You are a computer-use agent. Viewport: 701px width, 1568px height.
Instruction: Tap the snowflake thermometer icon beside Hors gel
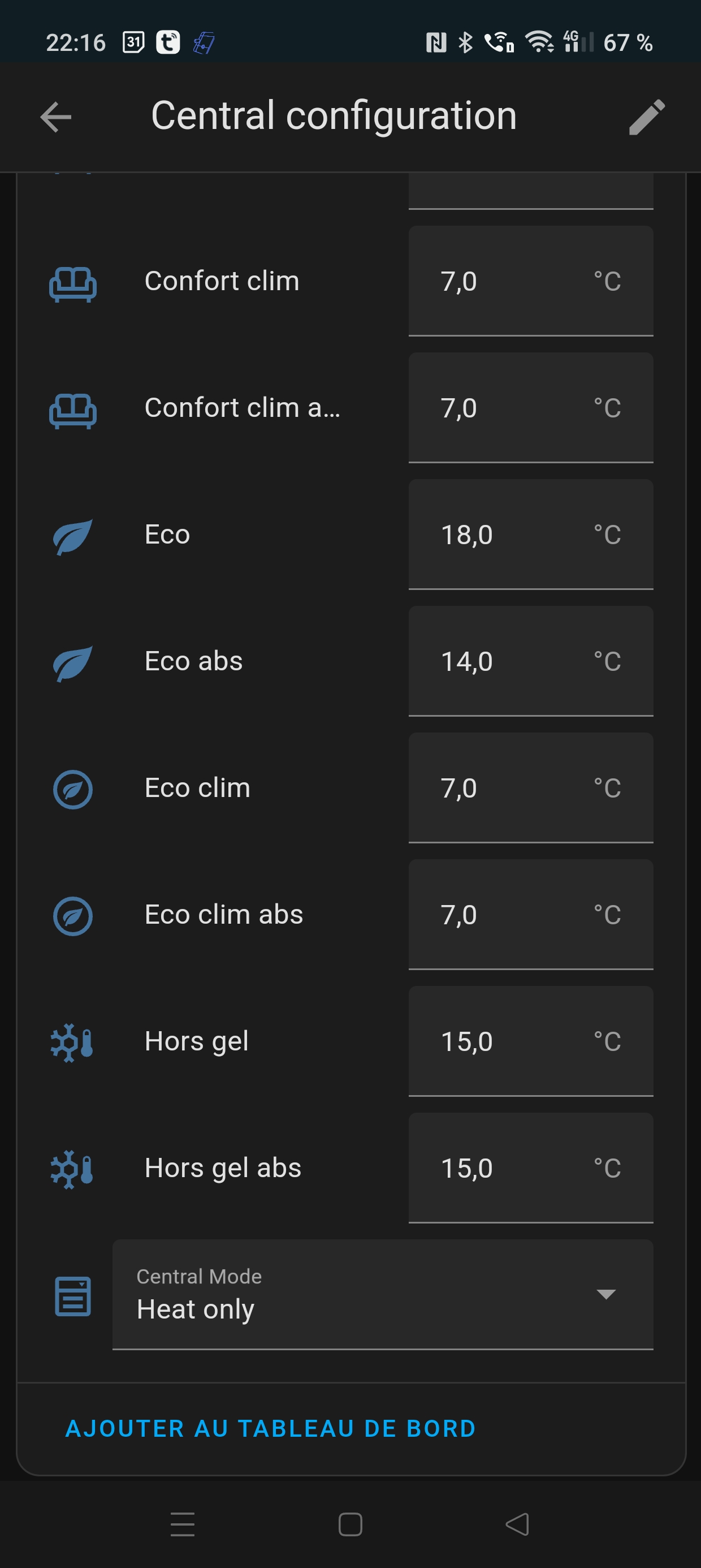pyautogui.click(x=72, y=1042)
